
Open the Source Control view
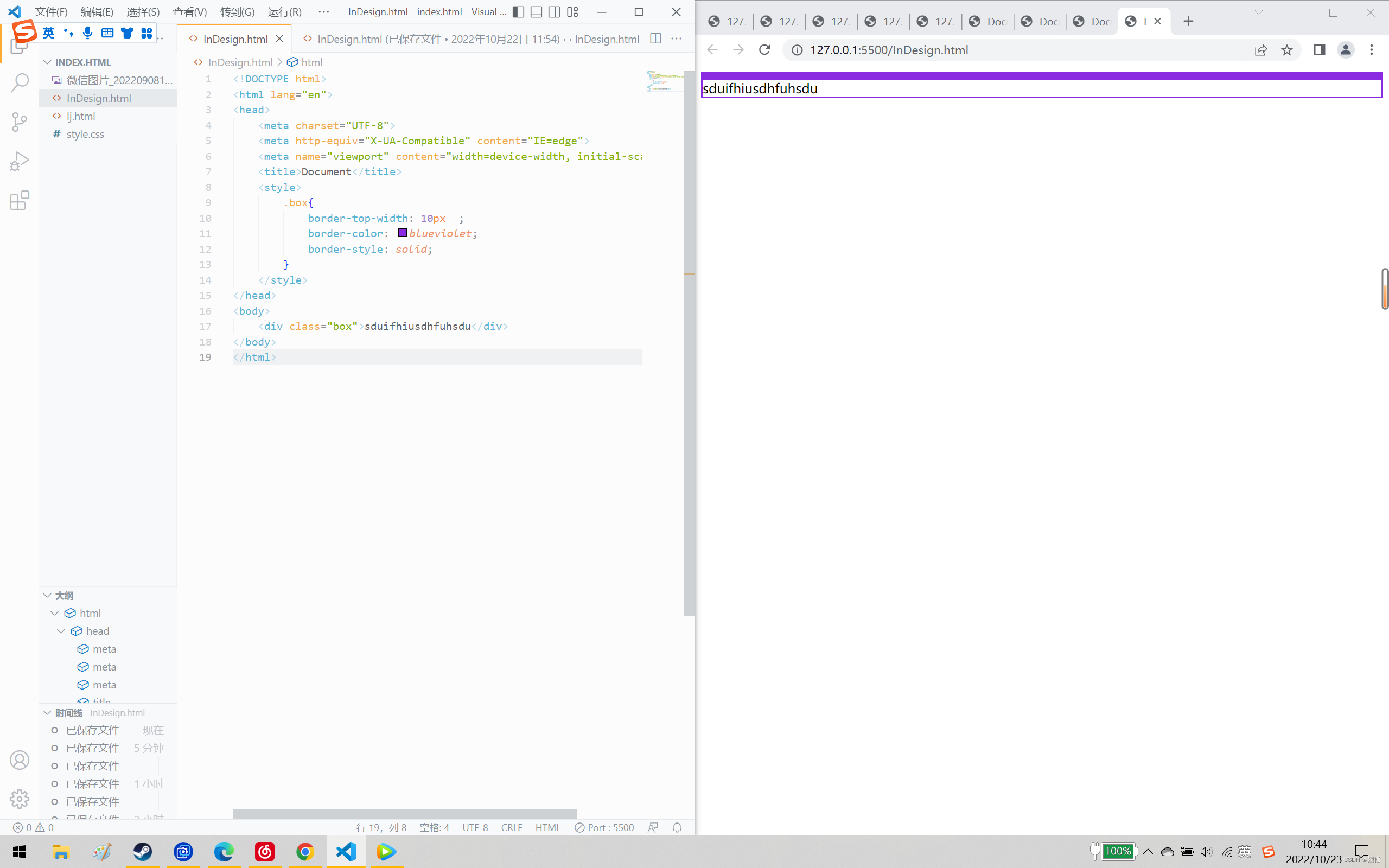pos(20,122)
